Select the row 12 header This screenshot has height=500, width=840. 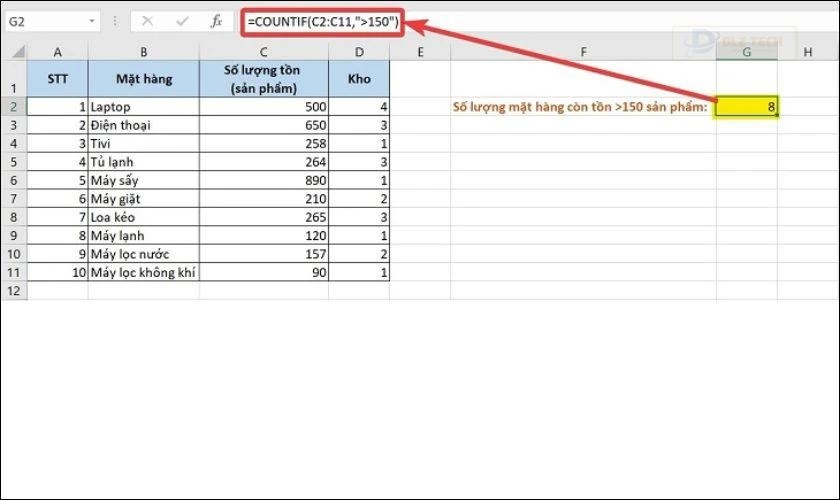13,291
